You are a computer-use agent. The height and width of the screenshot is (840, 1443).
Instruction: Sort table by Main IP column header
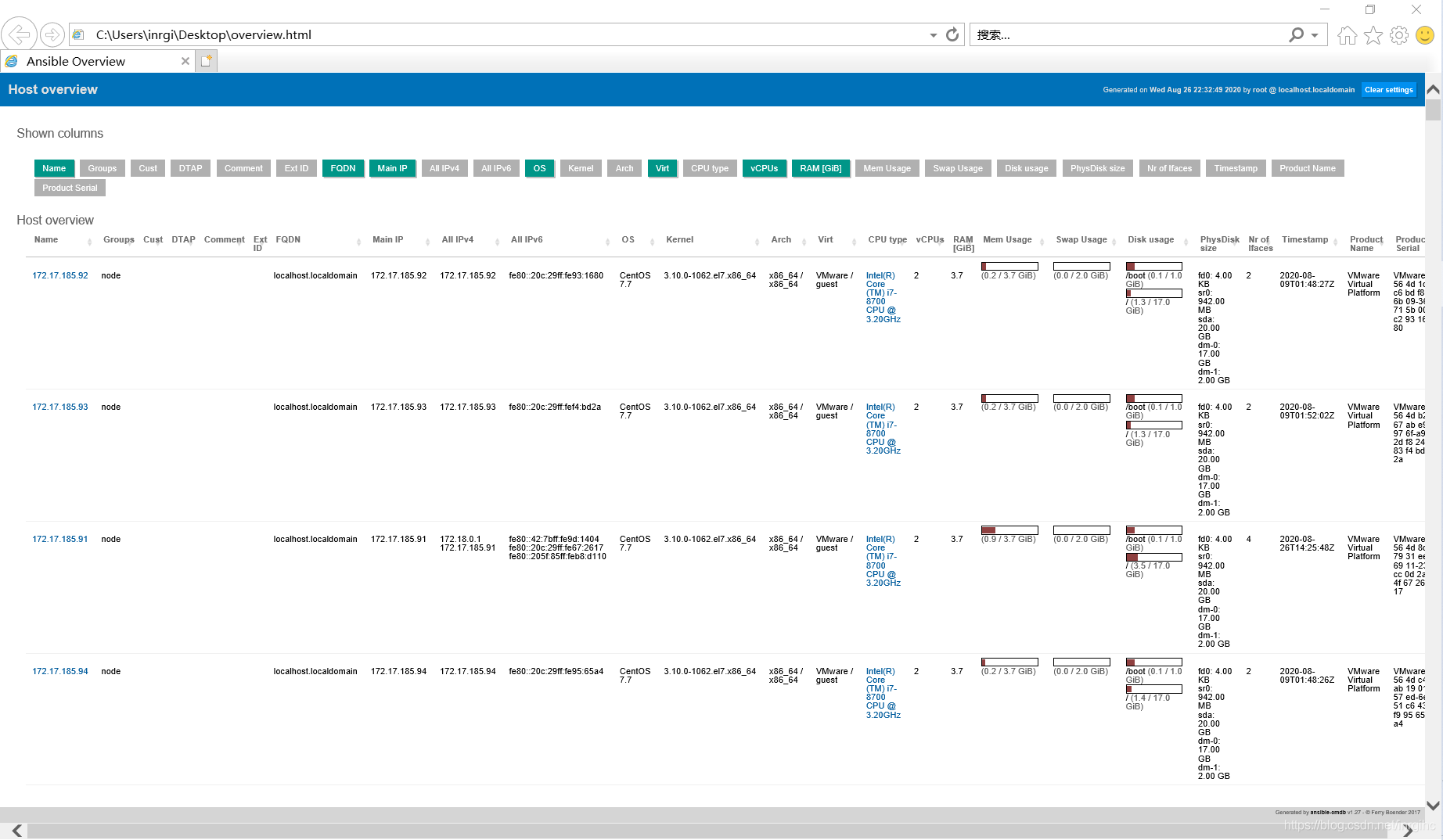pyautogui.click(x=388, y=240)
